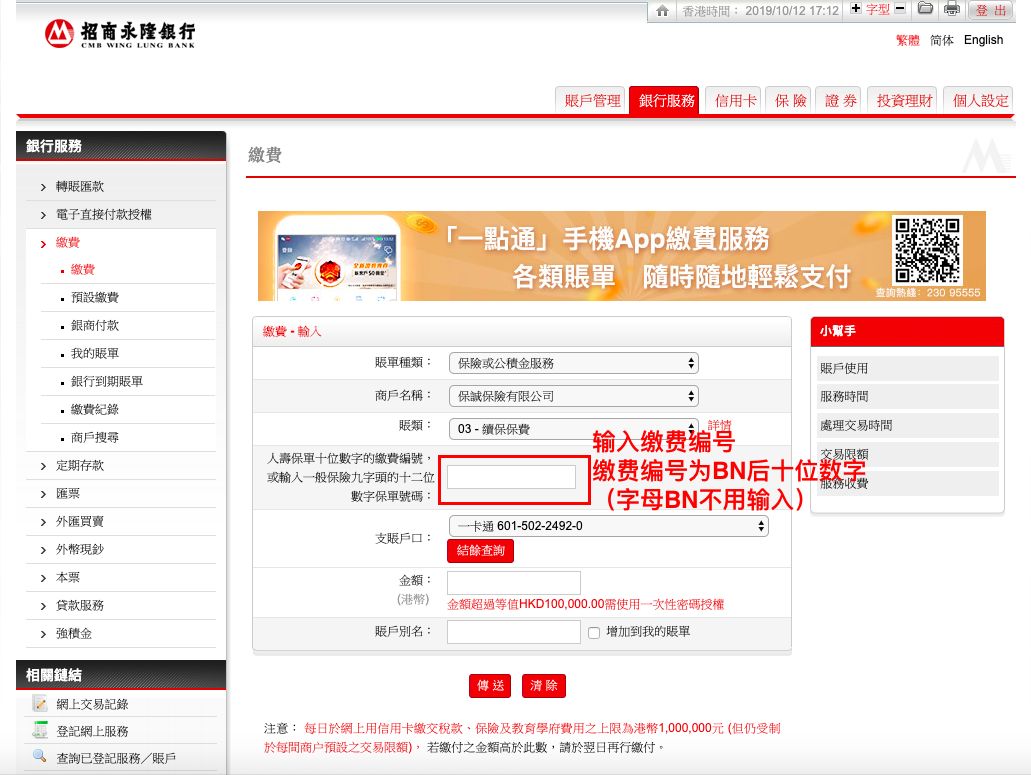This screenshot has height=775, width=1031.
Task: Click the 登記網上服務 form icon
Action: pyautogui.click(x=40, y=731)
